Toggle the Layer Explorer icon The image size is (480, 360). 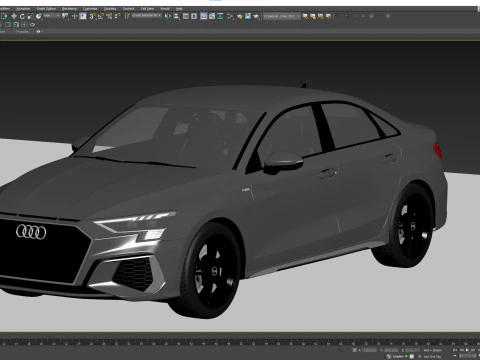click(x=194, y=16)
